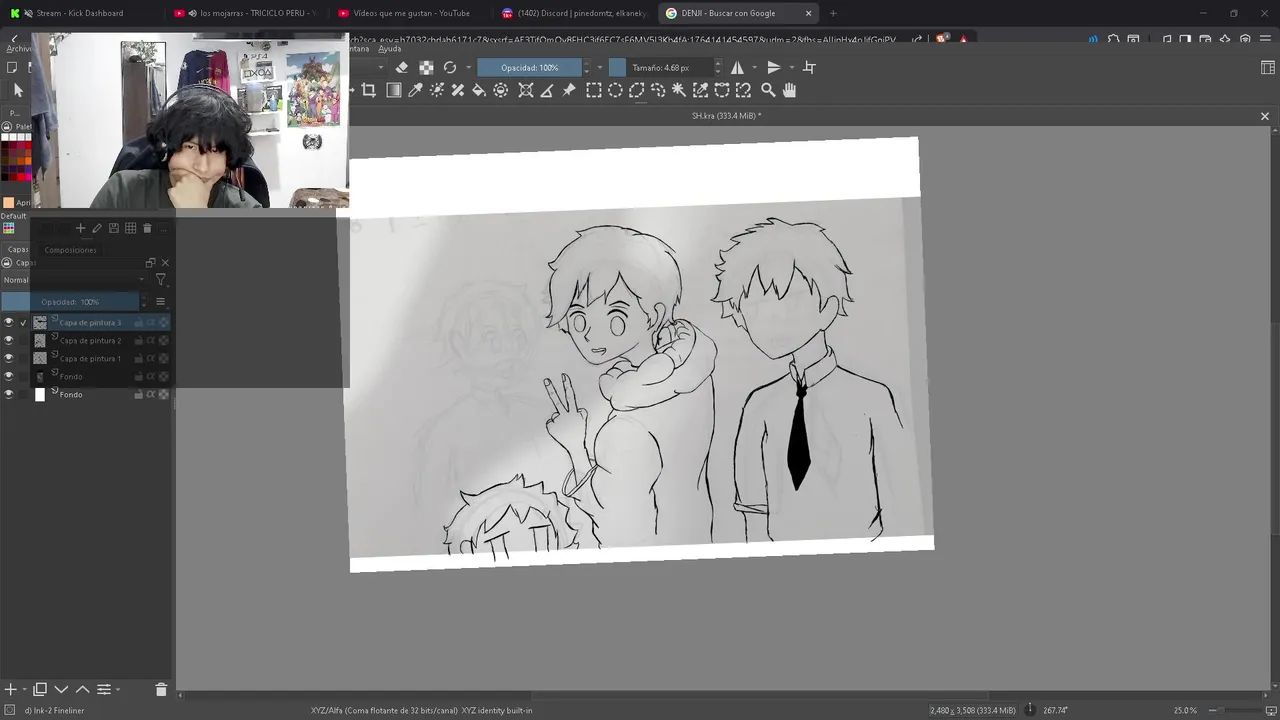Select the Bezier Curve Selection tool
The image size is (1280, 720).
click(722, 90)
